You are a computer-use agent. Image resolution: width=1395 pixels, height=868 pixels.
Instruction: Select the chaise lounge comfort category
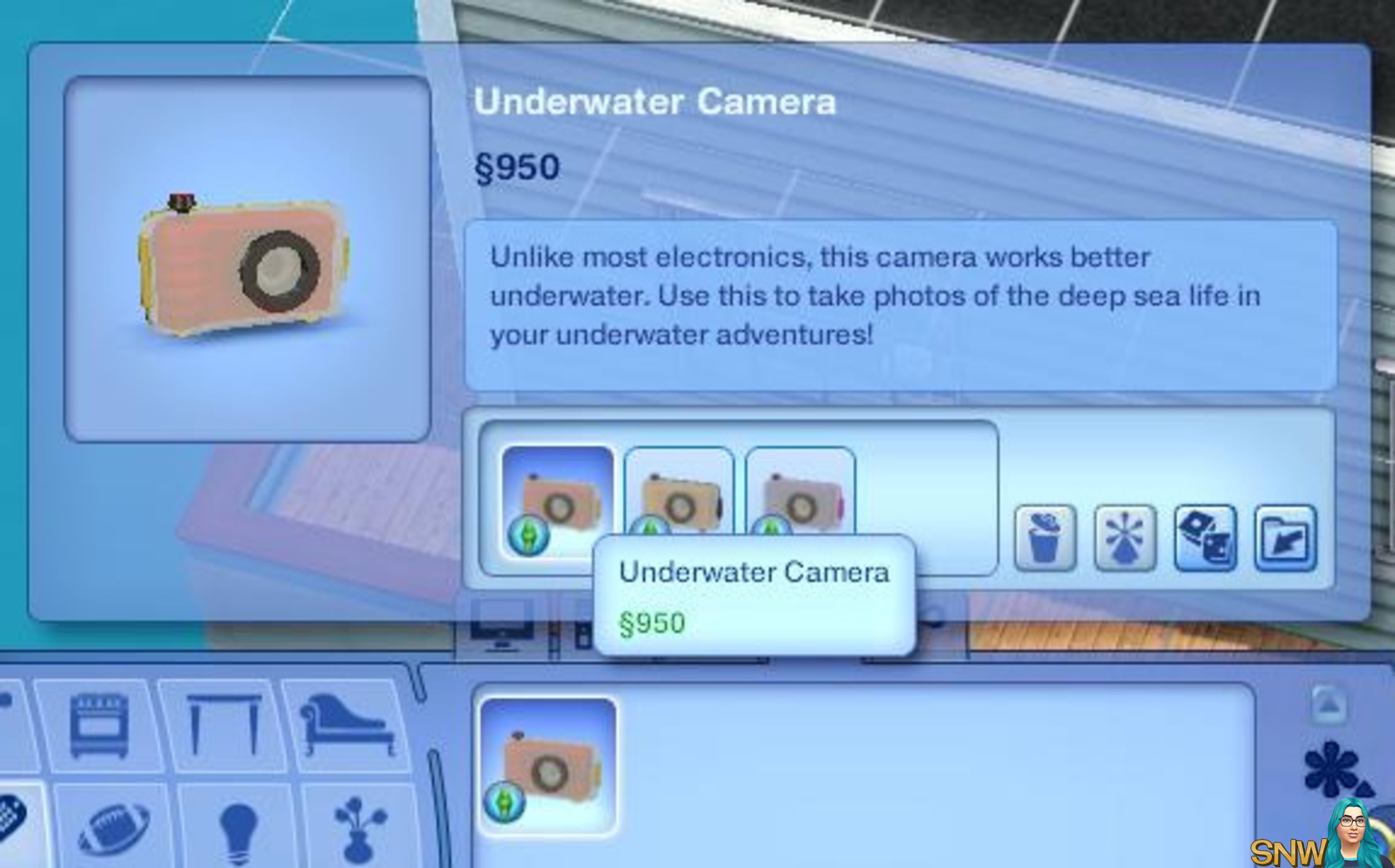click(347, 725)
